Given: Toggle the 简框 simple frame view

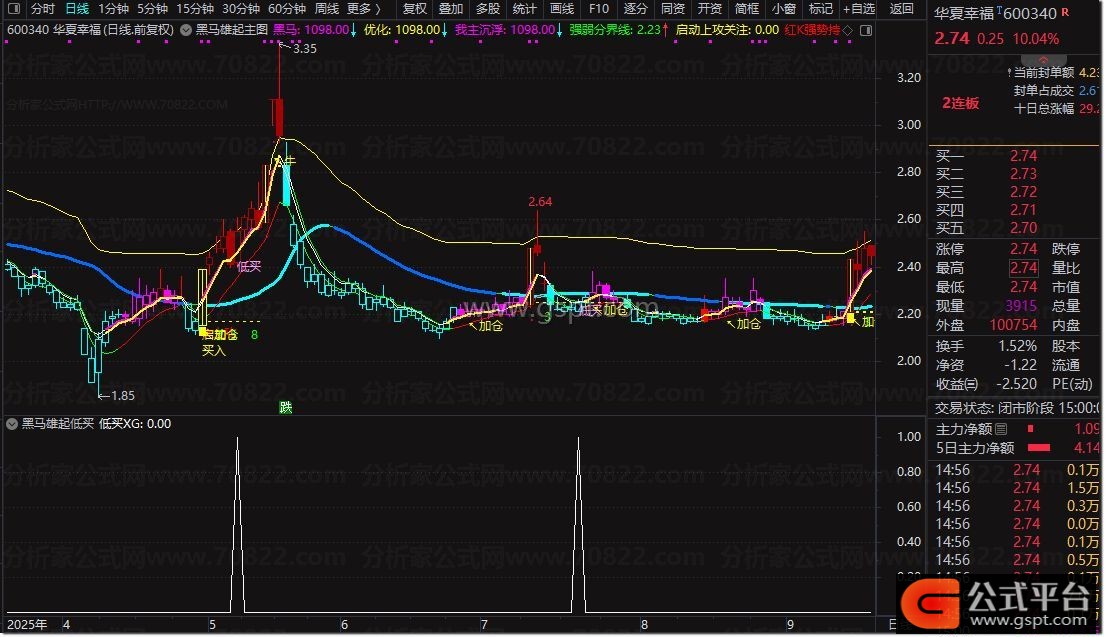Looking at the screenshot, I should point(746,9).
